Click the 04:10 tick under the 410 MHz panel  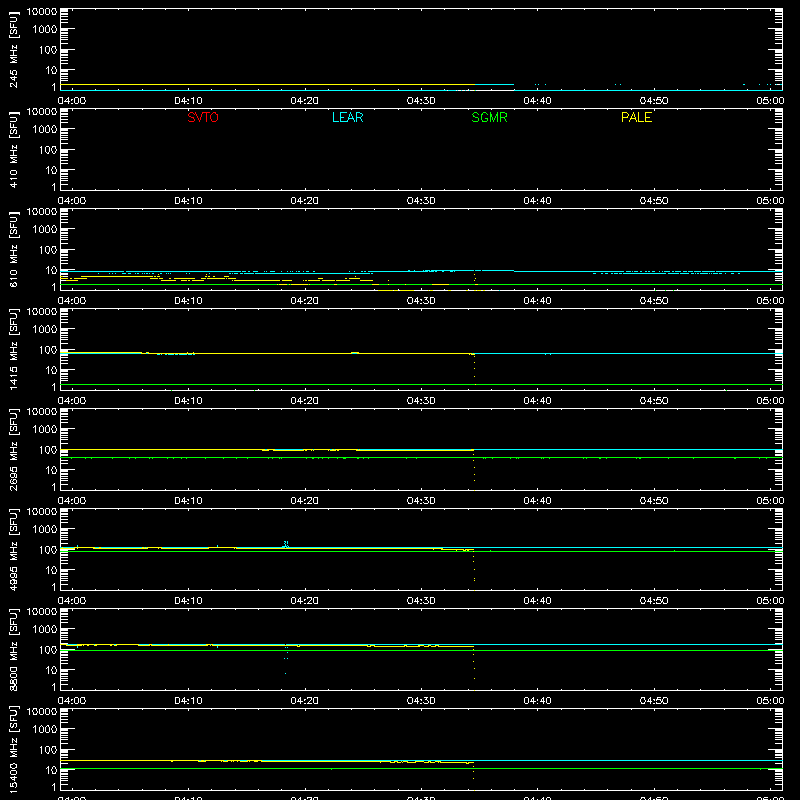[188, 201]
